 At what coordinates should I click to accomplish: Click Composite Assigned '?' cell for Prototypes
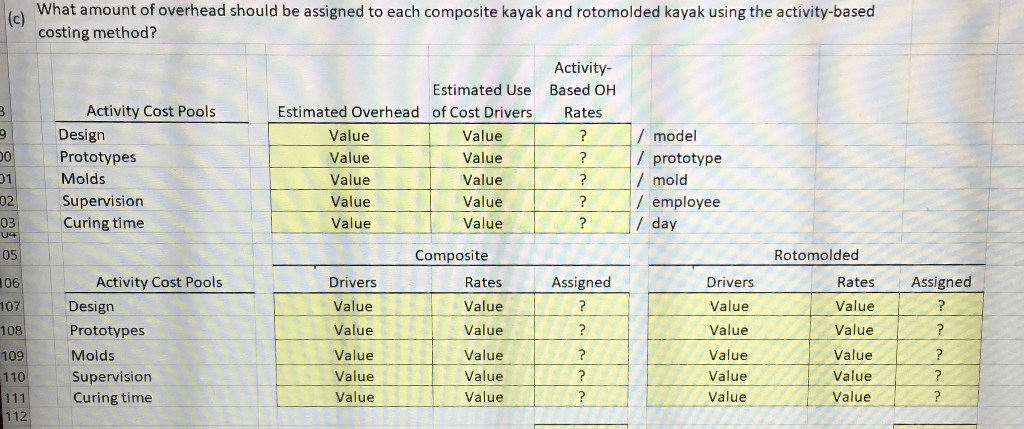click(582, 330)
